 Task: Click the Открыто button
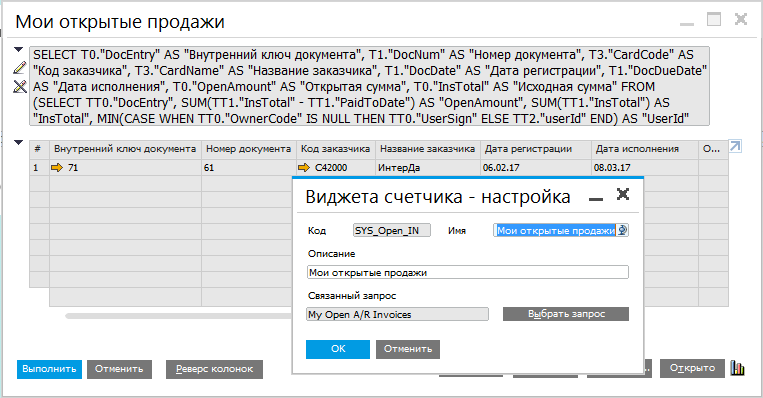click(x=692, y=368)
